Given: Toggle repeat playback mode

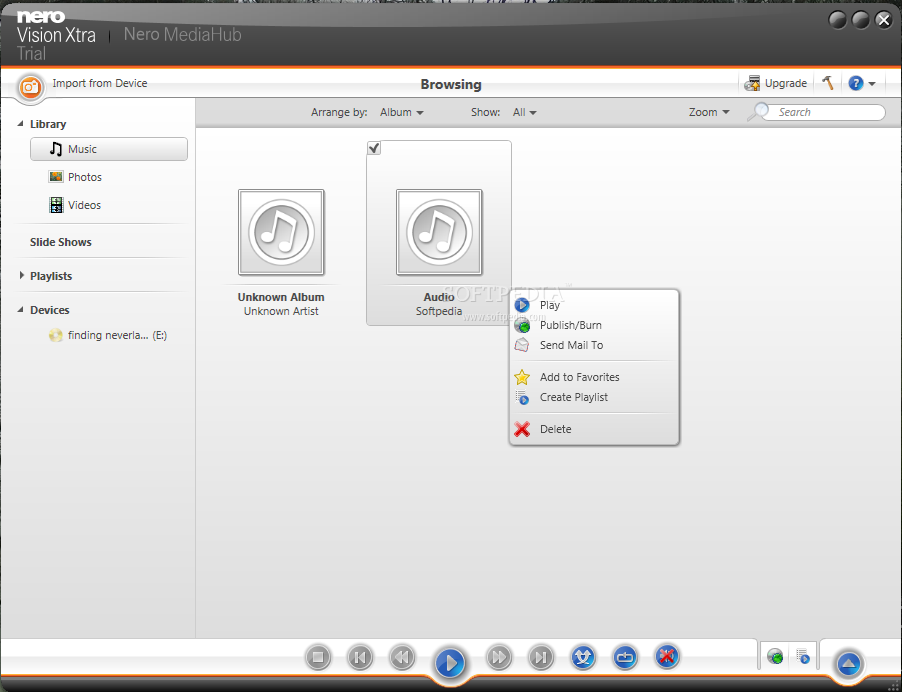Looking at the screenshot, I should [625, 657].
